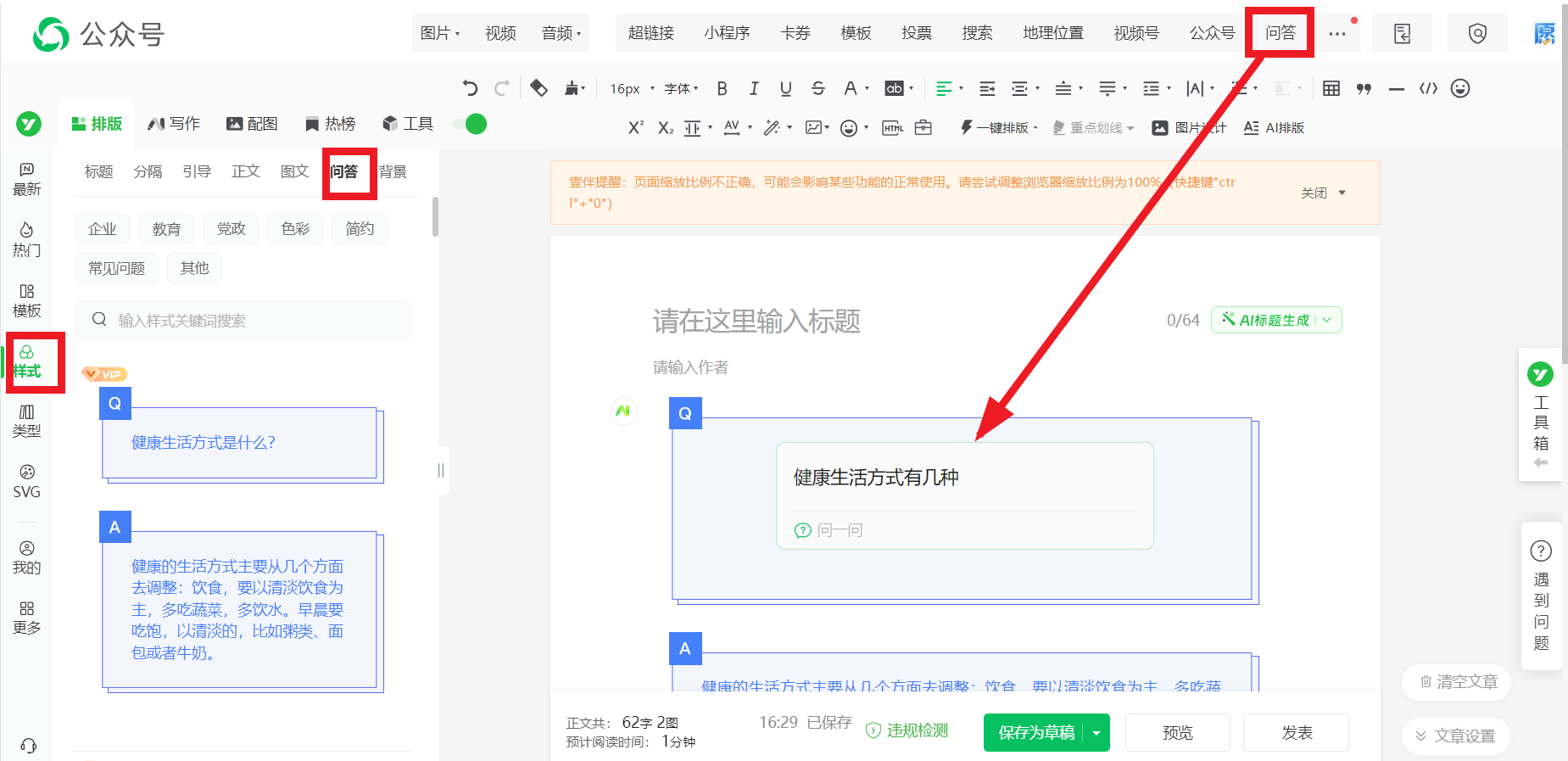
Task: Open the HTML editing tool
Action: coord(892,127)
